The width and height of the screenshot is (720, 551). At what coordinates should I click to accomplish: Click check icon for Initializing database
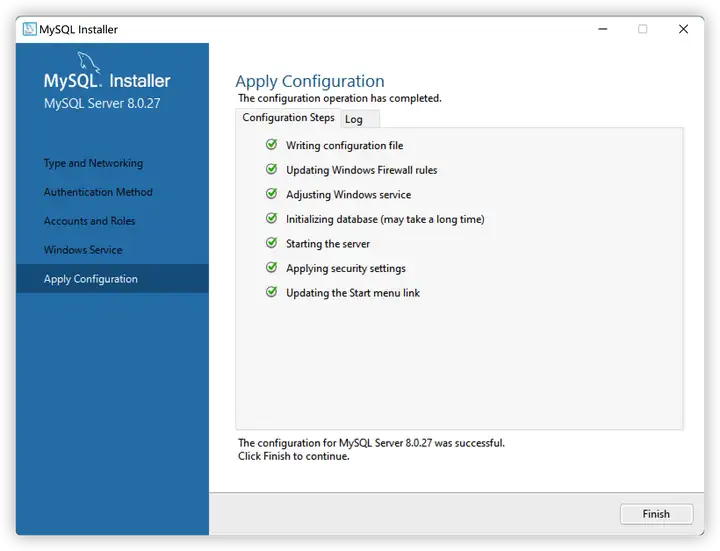pyautogui.click(x=272, y=218)
